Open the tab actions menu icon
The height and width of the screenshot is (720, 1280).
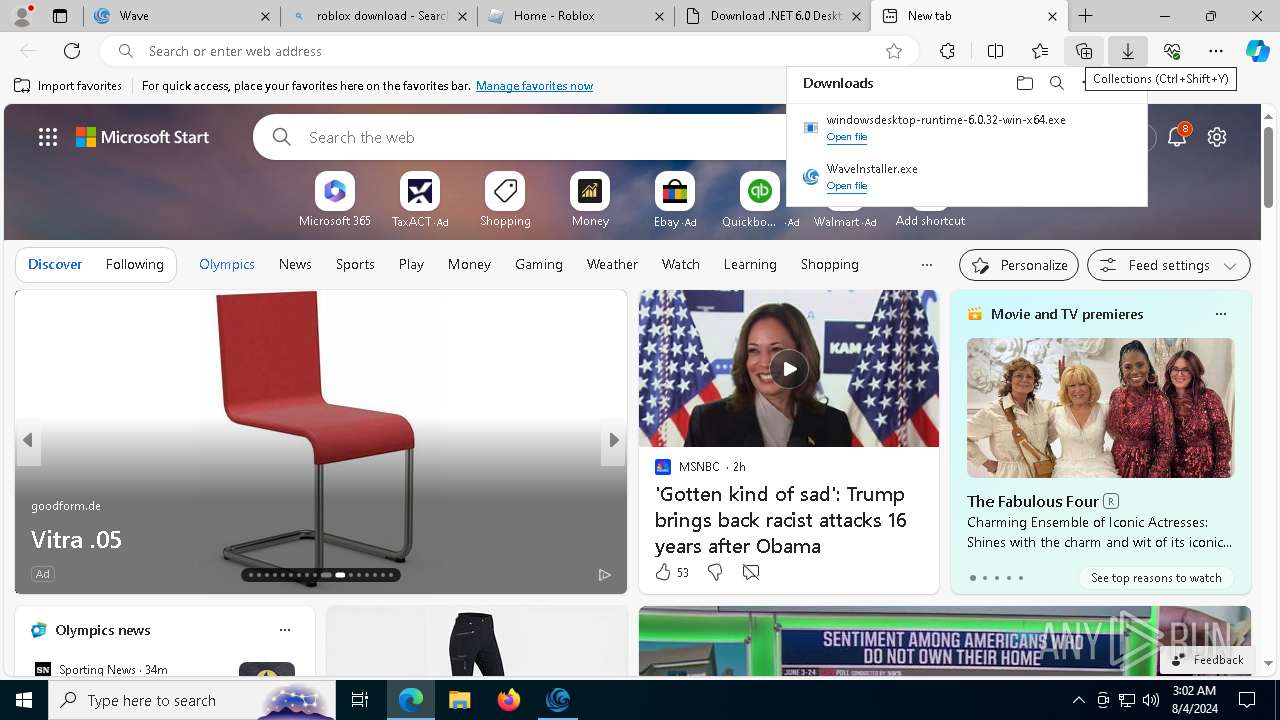60,16
